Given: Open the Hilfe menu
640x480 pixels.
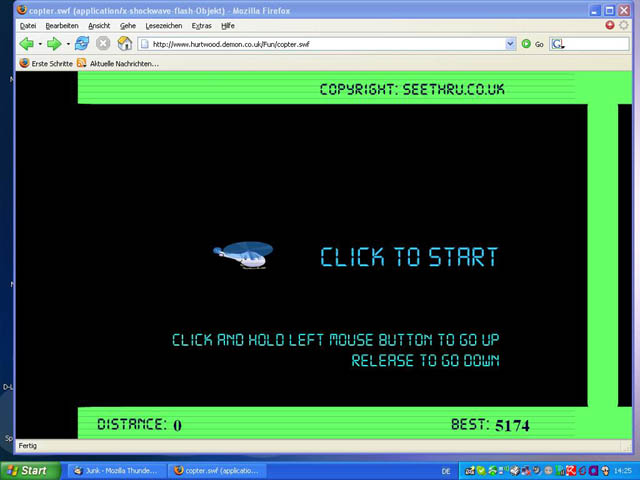Looking at the screenshot, I should click(x=228, y=26).
